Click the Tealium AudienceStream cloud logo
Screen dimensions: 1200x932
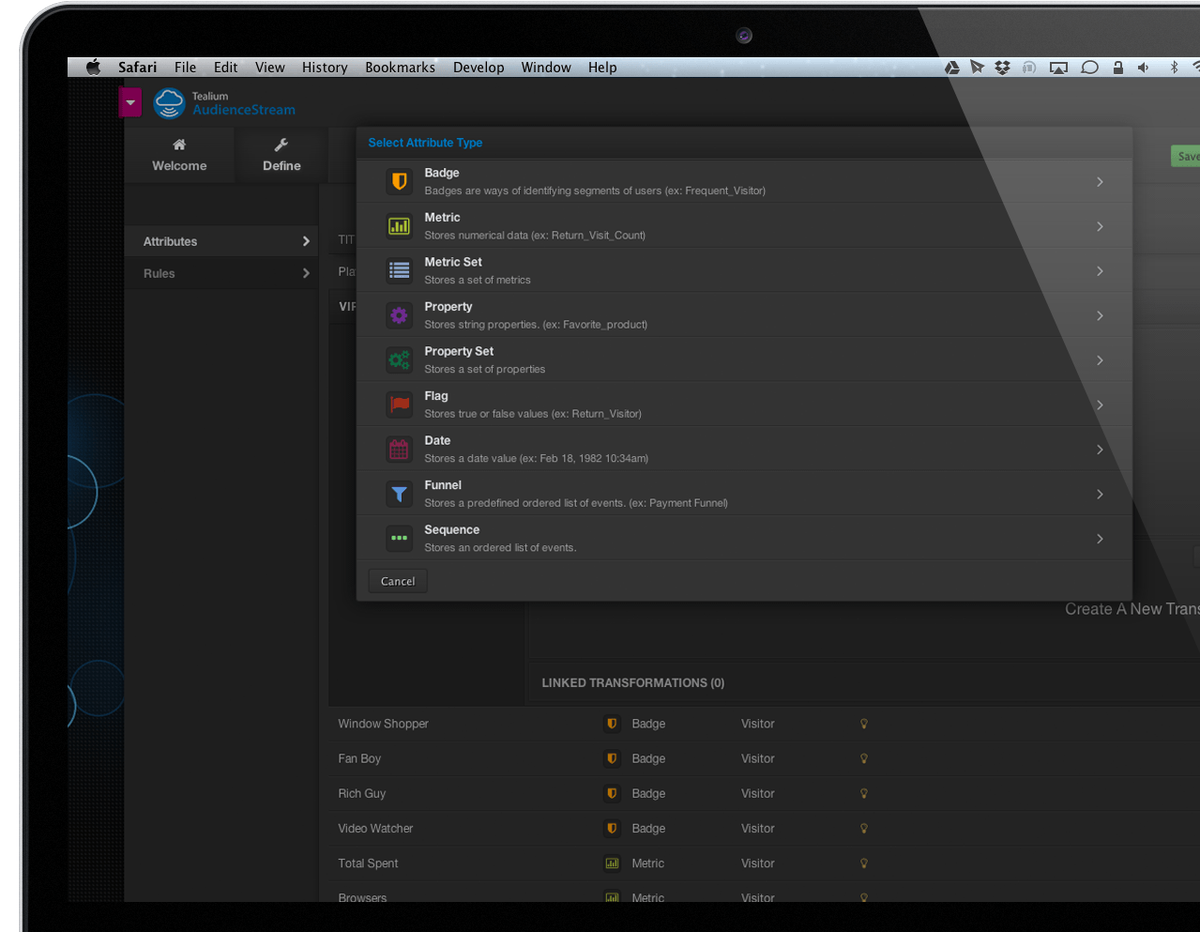tap(169, 103)
